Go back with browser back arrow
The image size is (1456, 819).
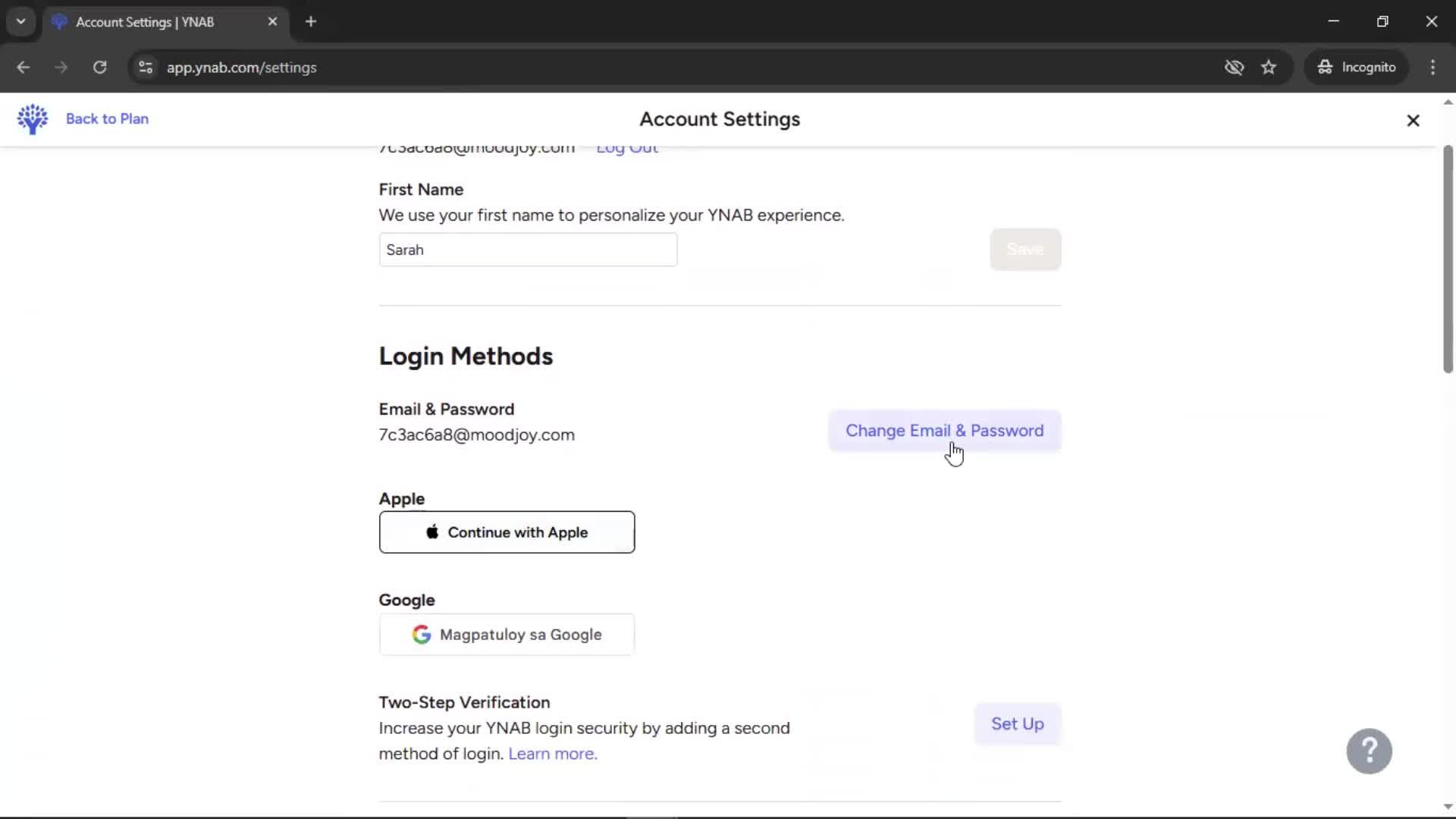(24, 67)
